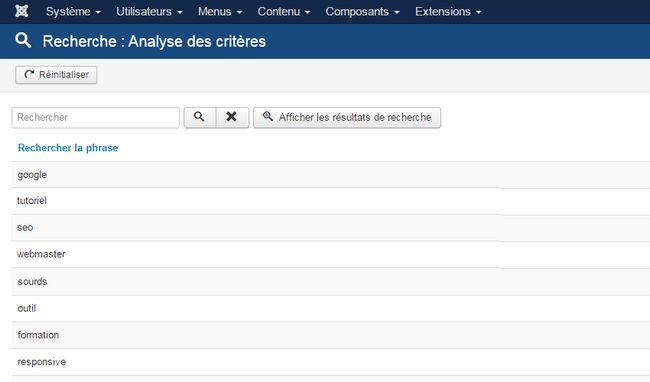650x382 pixels.
Task: Open the Contenu menu
Action: coord(284,12)
